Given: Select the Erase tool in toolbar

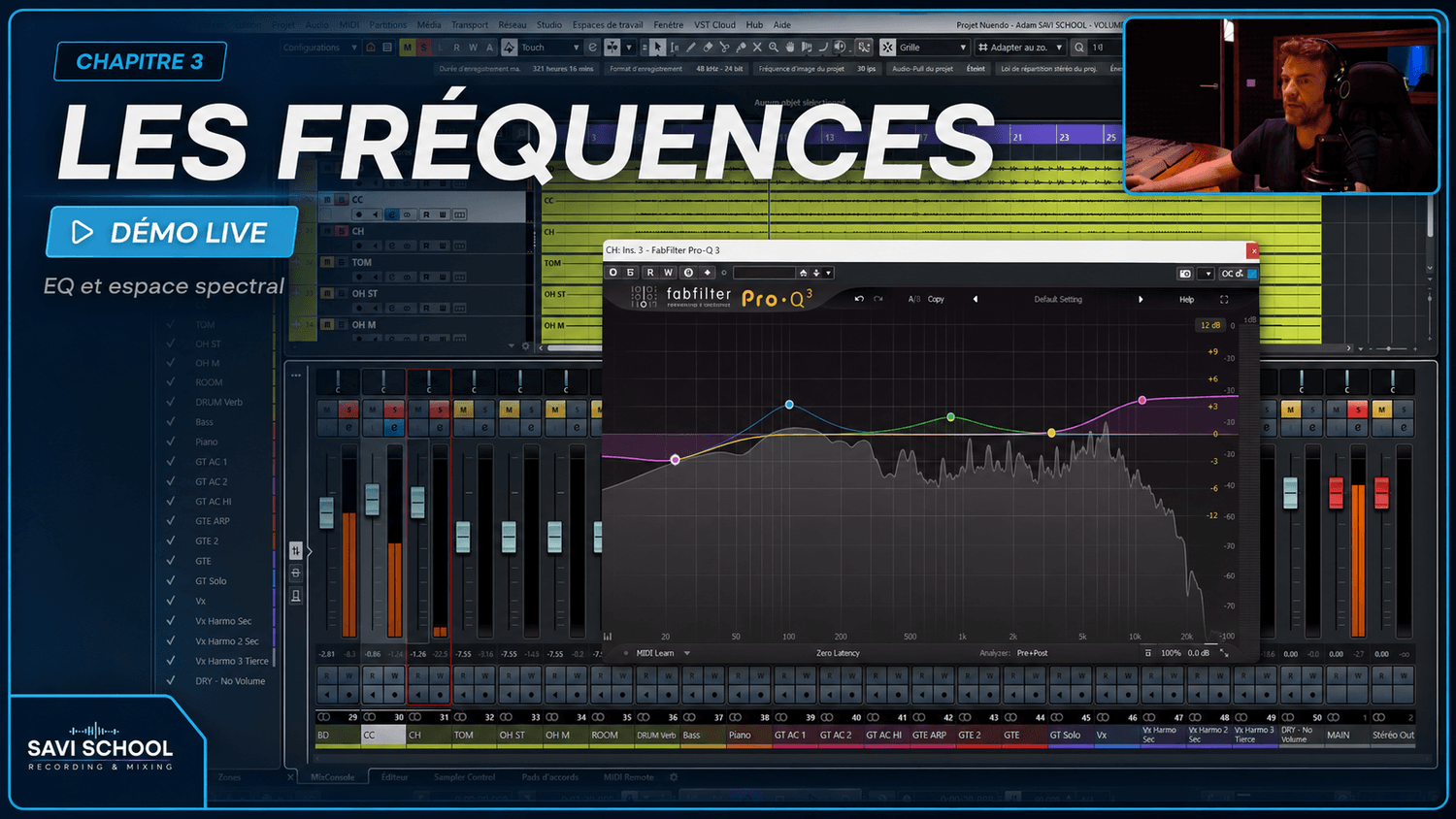Looking at the screenshot, I should tap(708, 47).
